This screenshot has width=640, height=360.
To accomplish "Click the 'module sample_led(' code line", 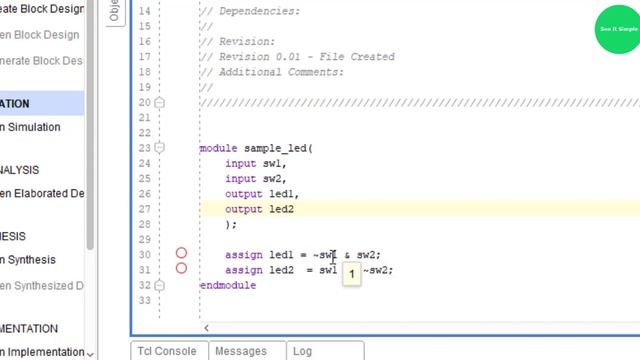I will click(x=256, y=148).
